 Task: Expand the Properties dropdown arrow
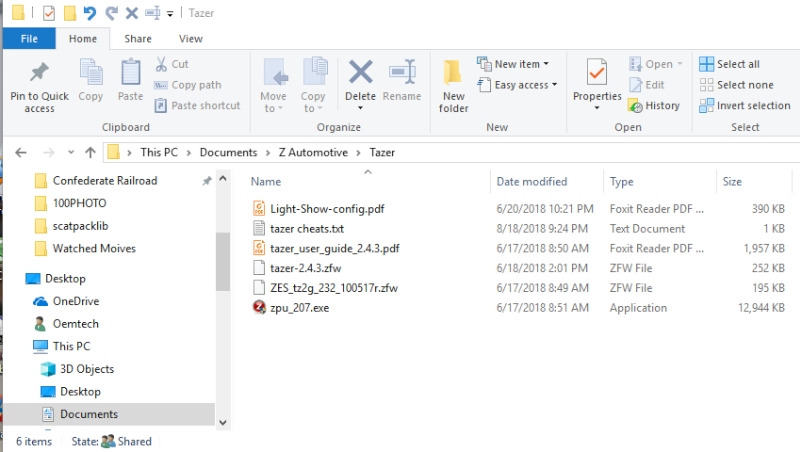click(596, 108)
